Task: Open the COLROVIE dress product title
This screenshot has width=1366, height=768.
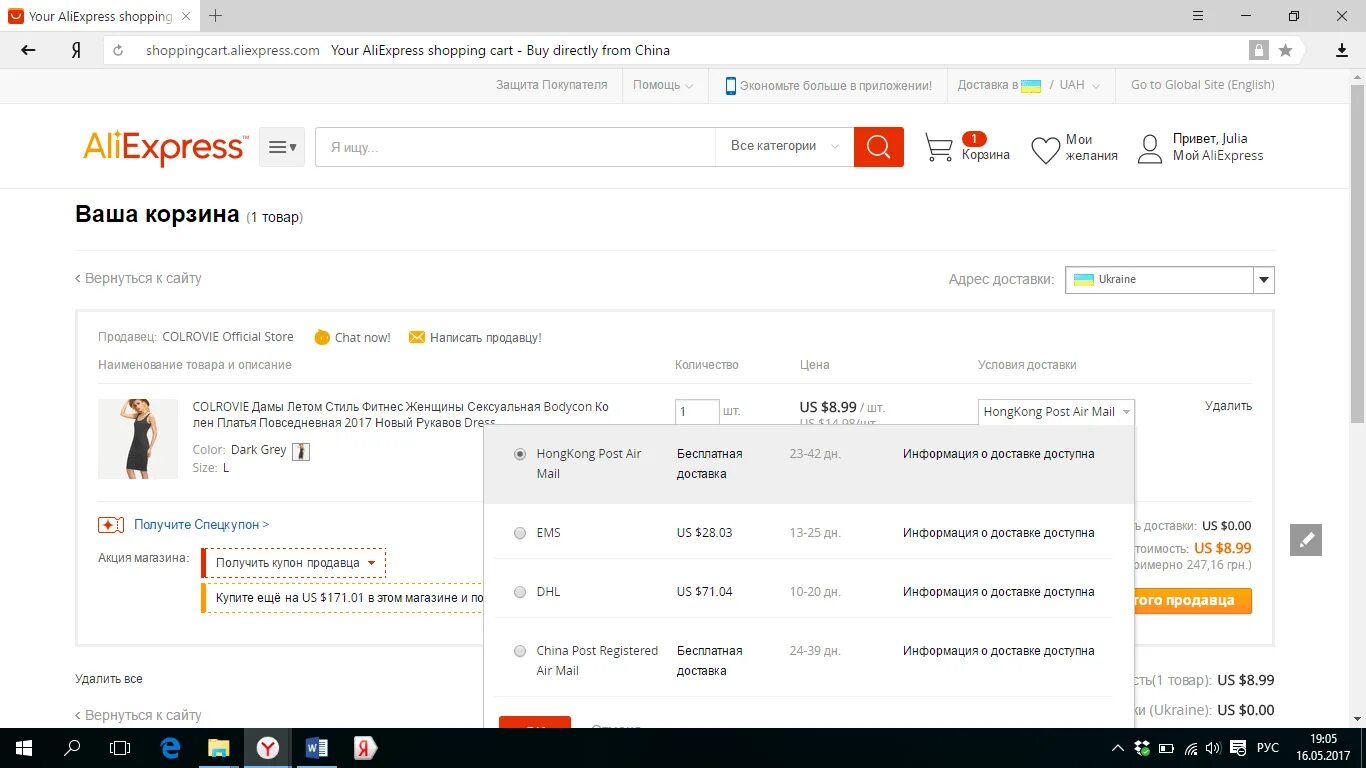Action: tap(401, 415)
